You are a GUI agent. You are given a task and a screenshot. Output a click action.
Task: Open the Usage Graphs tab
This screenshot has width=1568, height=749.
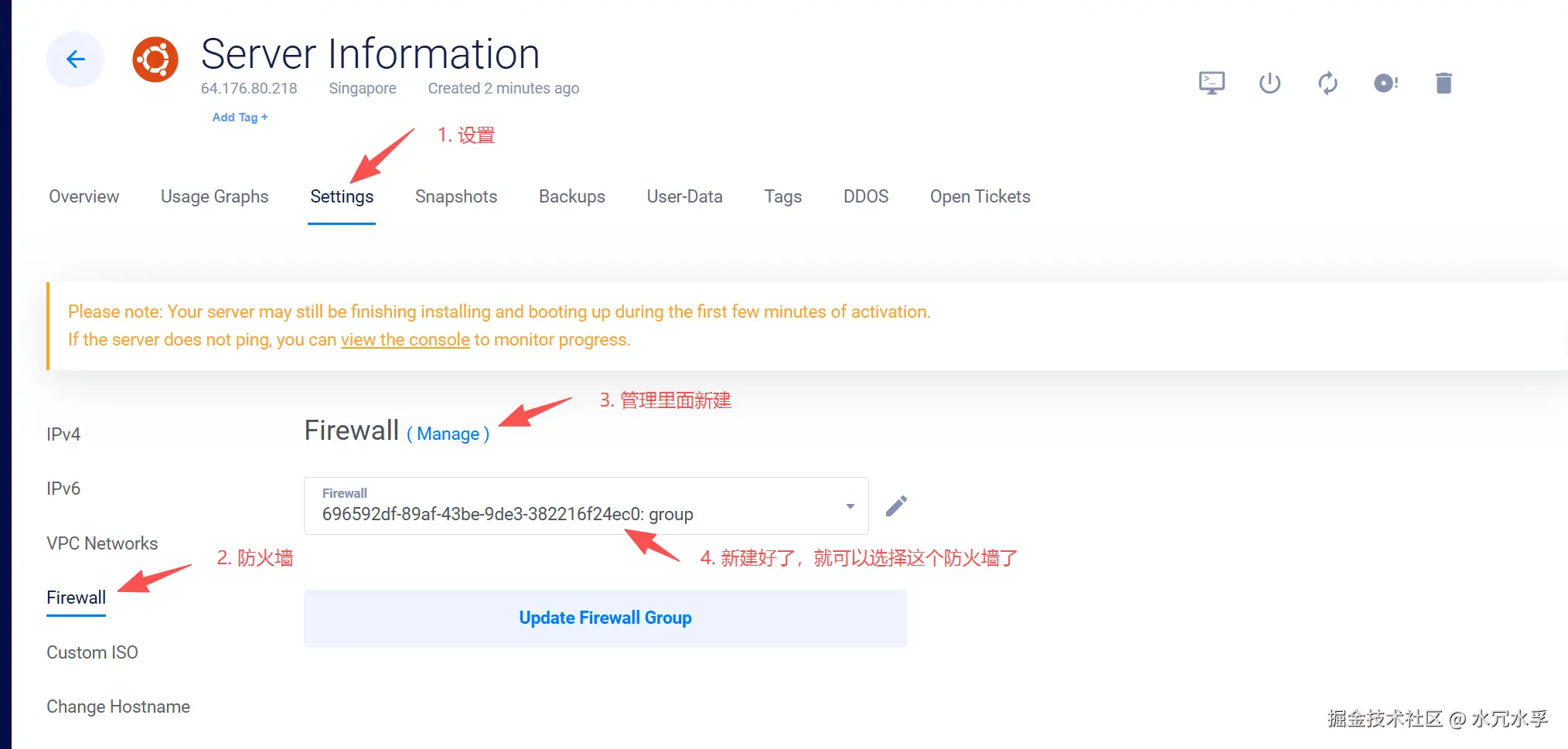(x=214, y=196)
